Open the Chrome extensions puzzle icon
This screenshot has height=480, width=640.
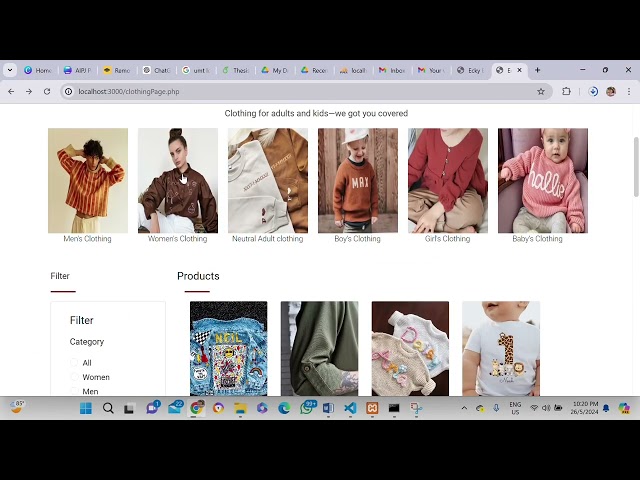(x=566, y=91)
